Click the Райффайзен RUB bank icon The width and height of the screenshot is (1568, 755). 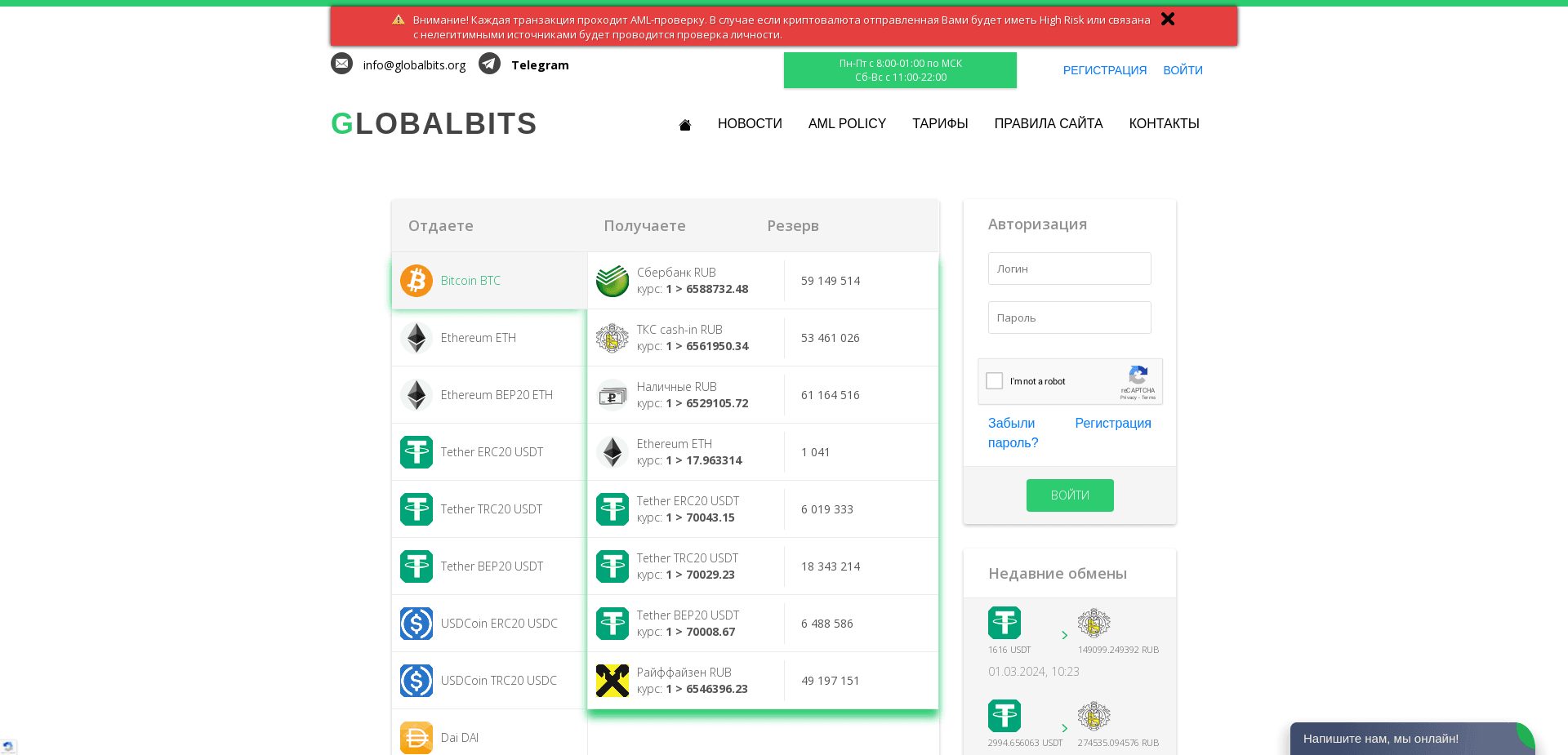click(612, 680)
